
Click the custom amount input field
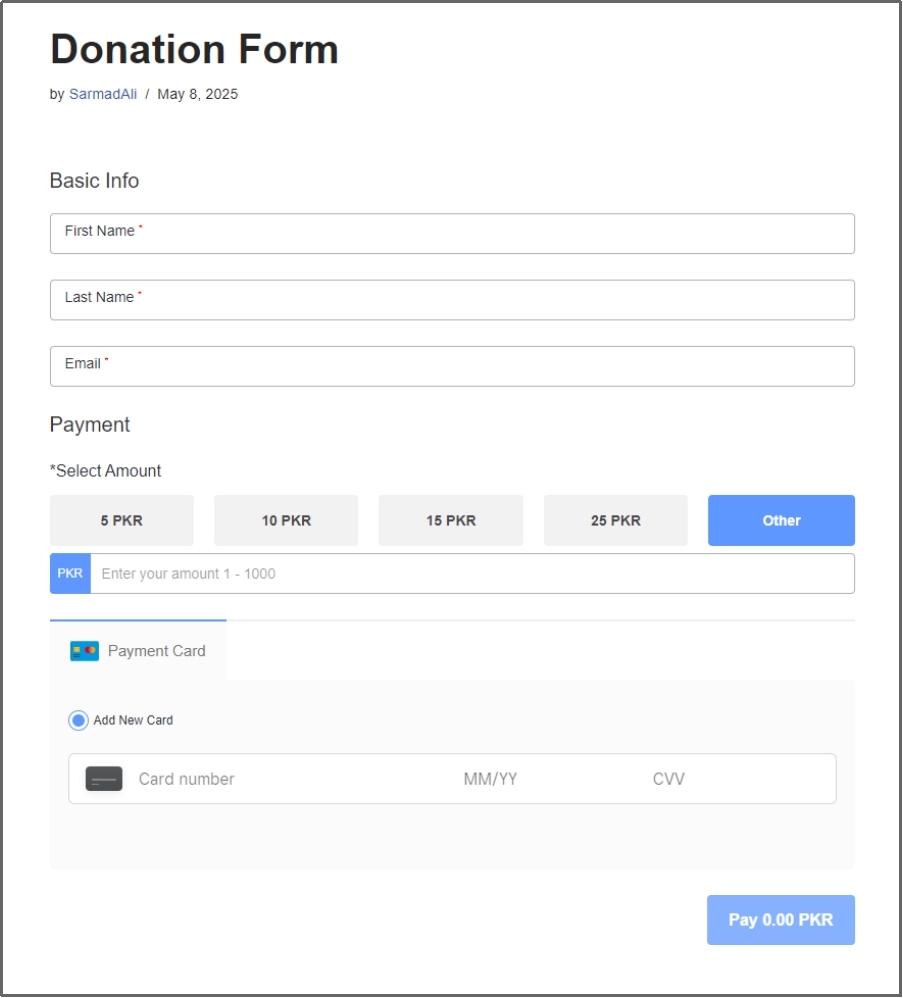coord(472,574)
